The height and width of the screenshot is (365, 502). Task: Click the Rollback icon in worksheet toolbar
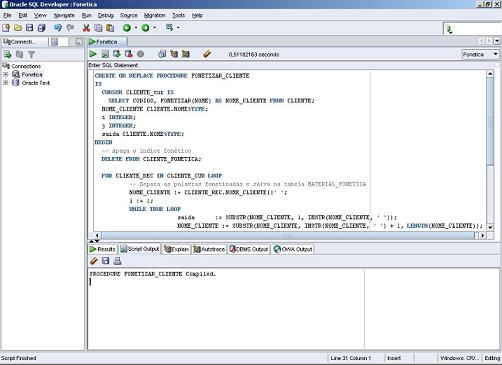[x=129, y=54]
